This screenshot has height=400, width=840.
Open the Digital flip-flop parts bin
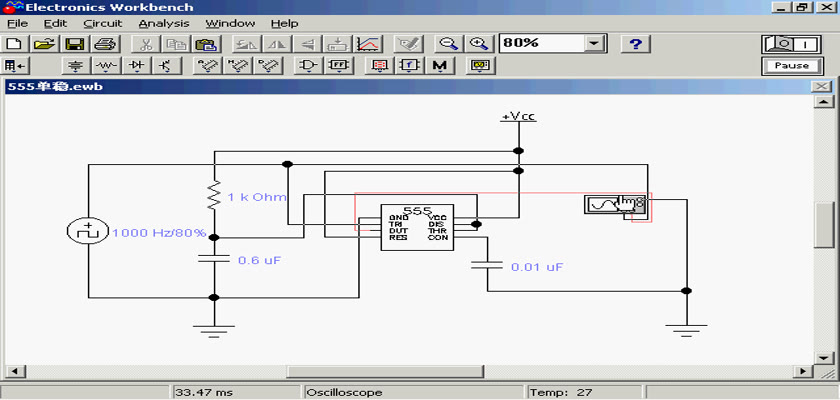click(338, 66)
